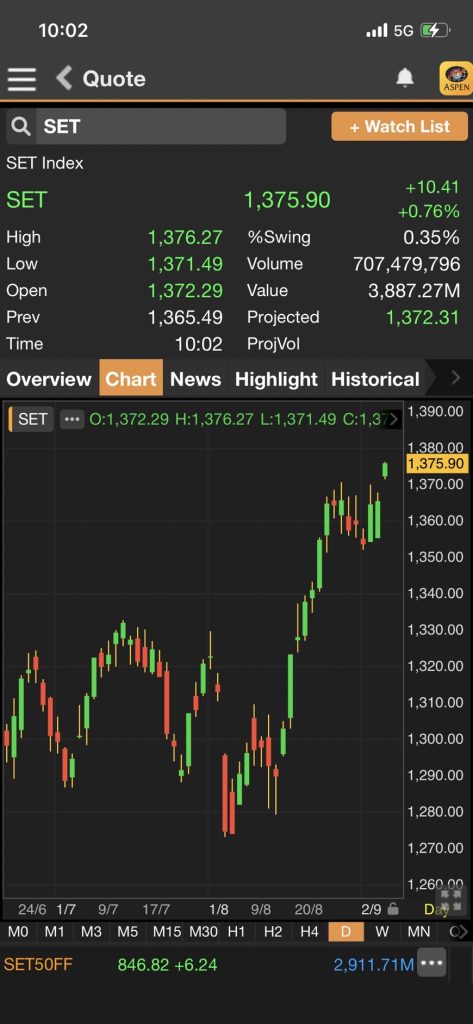Open notifications bell
The width and height of the screenshot is (473, 1024).
click(x=405, y=78)
